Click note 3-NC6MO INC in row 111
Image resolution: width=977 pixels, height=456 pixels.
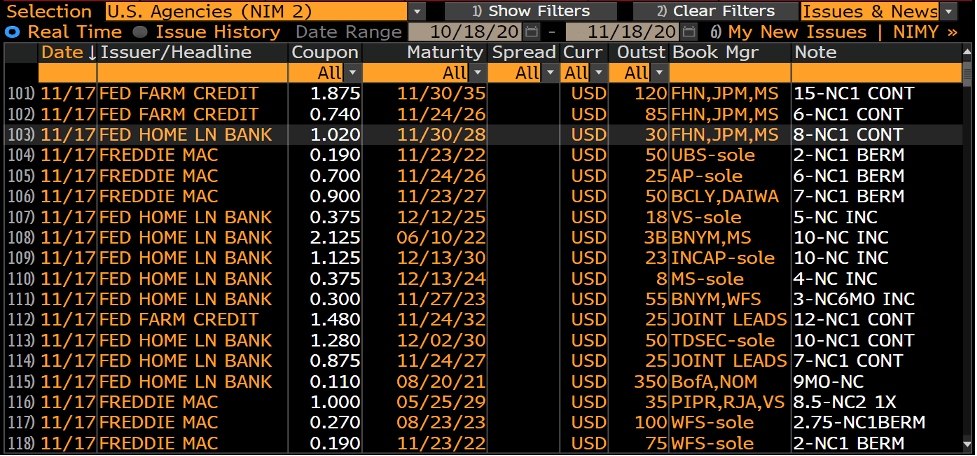point(854,299)
